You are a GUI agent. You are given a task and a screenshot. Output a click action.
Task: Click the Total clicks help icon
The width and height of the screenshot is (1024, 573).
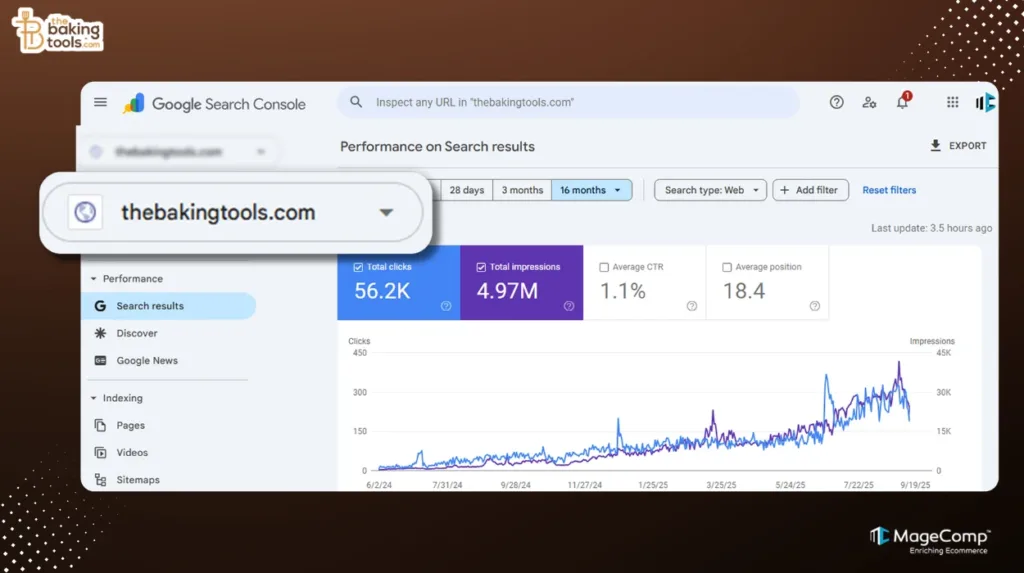click(446, 306)
